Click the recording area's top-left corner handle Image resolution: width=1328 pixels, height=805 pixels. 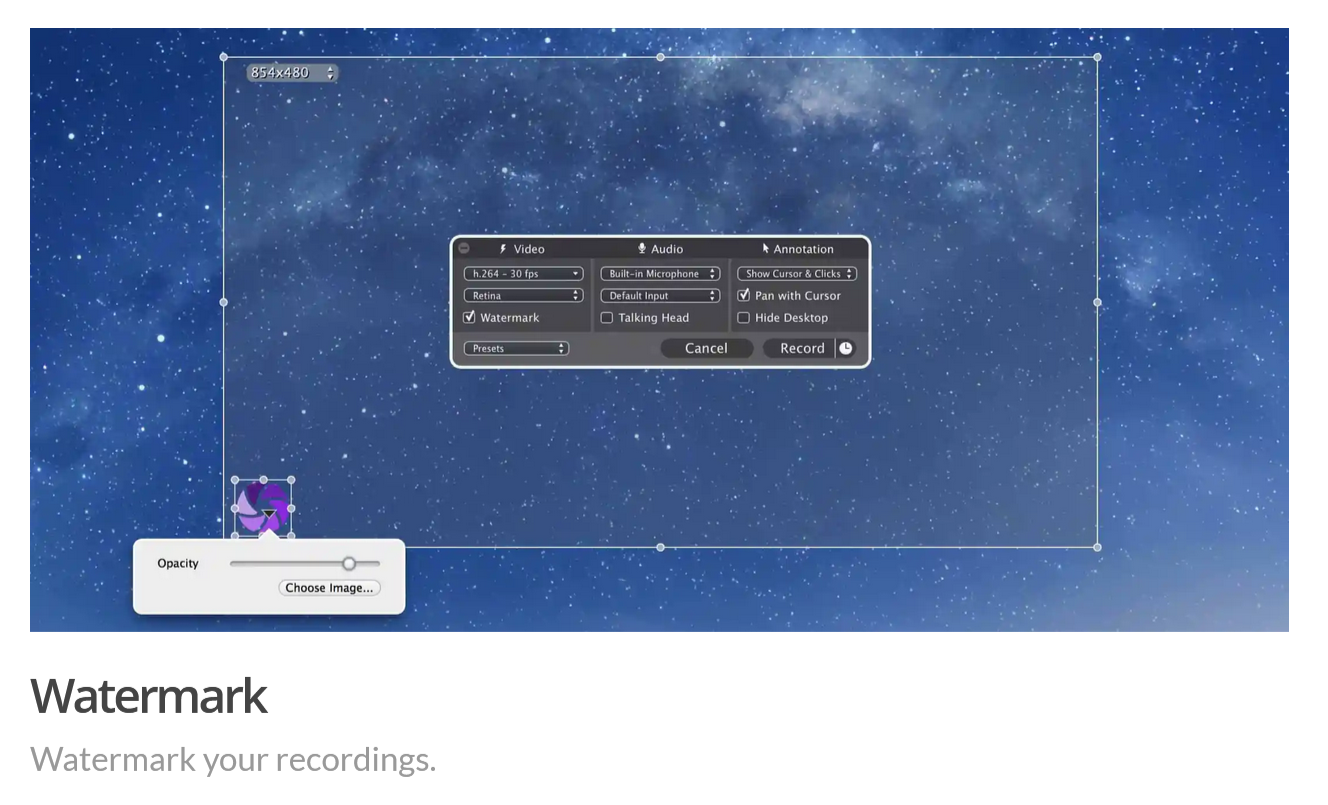point(223,57)
